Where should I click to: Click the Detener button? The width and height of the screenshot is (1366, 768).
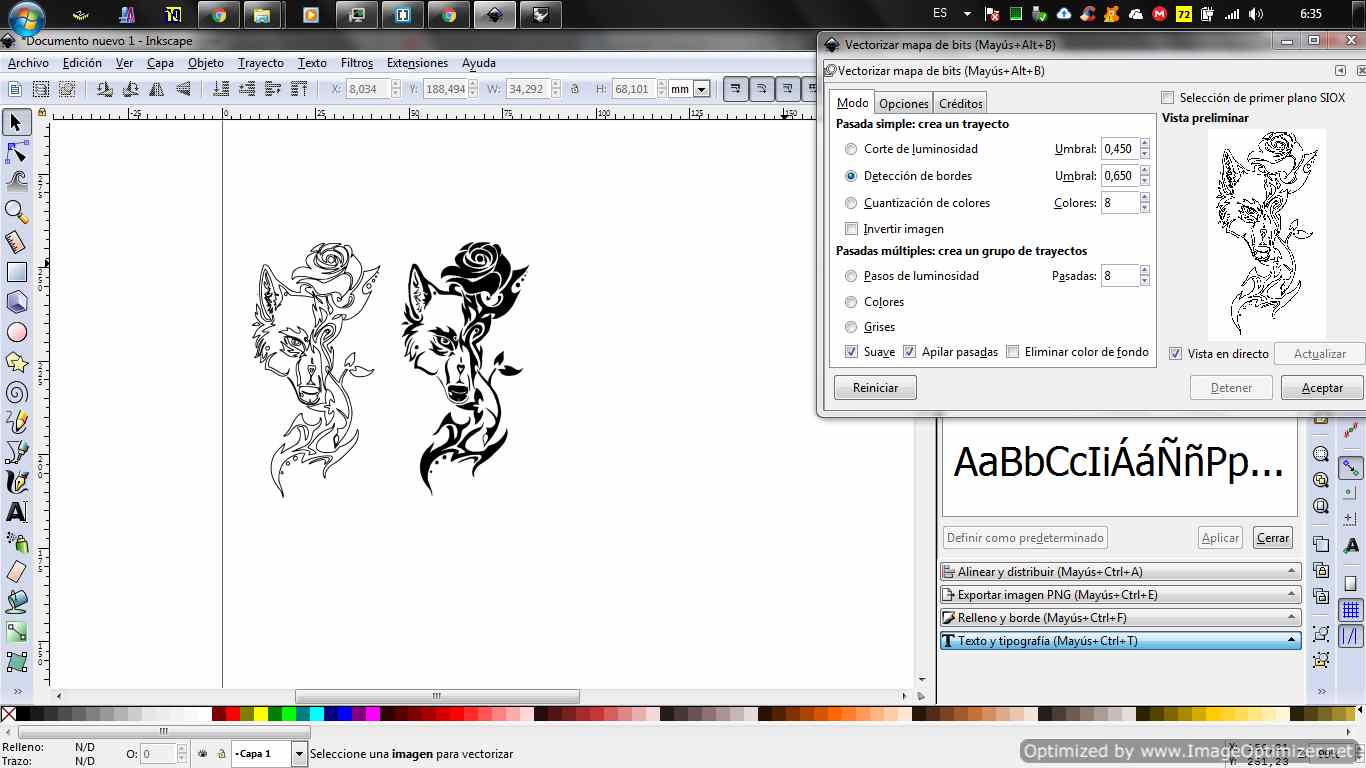pos(1231,388)
